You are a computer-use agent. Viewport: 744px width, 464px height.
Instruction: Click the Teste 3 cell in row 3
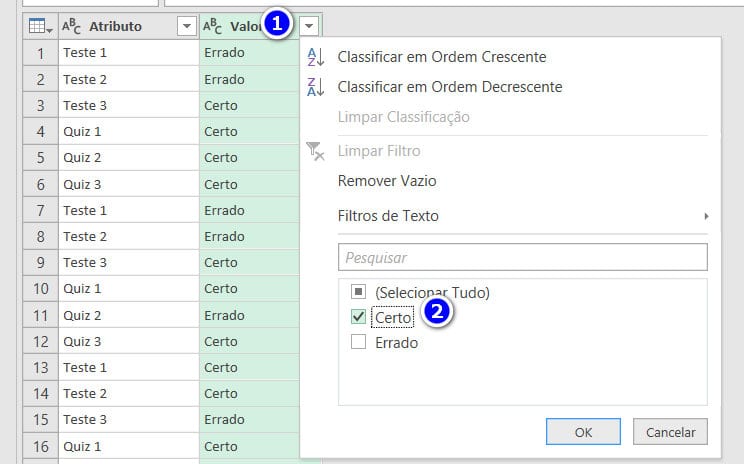[129, 105]
